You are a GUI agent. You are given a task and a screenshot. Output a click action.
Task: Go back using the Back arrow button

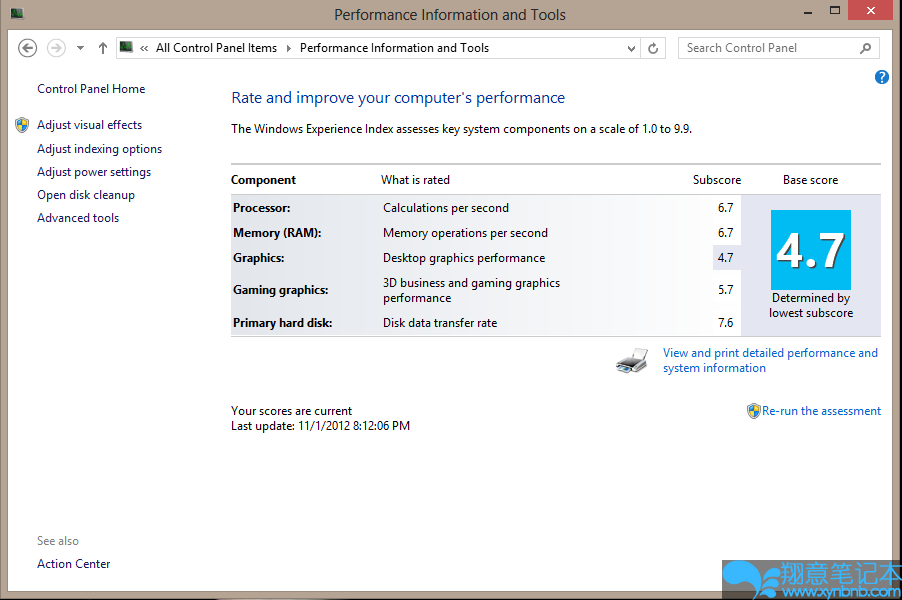28,48
